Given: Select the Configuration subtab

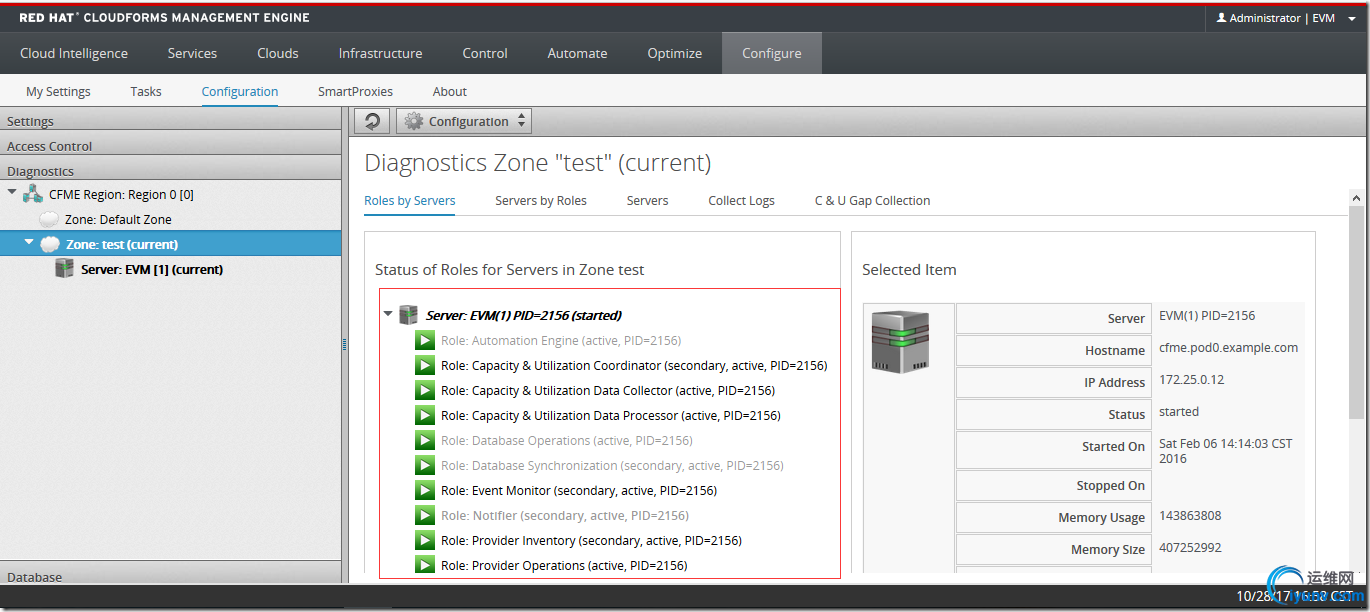Looking at the screenshot, I should tap(240, 91).
